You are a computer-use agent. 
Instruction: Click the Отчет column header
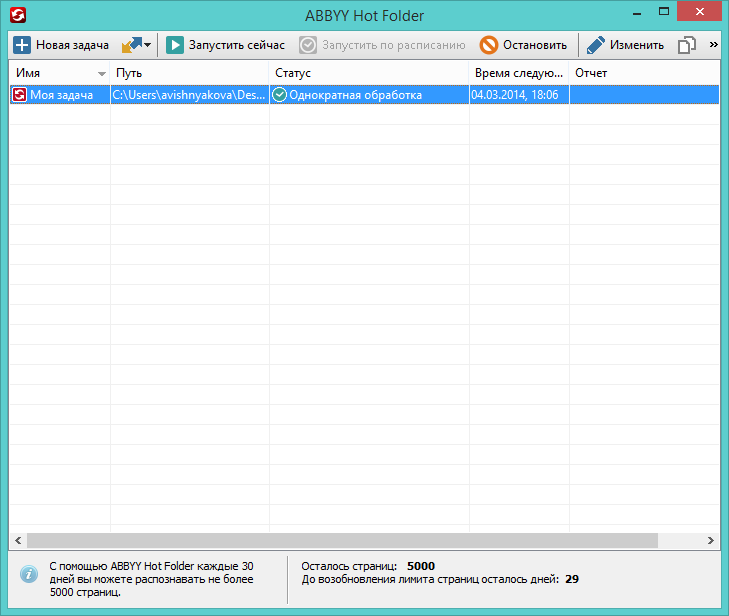click(x=644, y=73)
